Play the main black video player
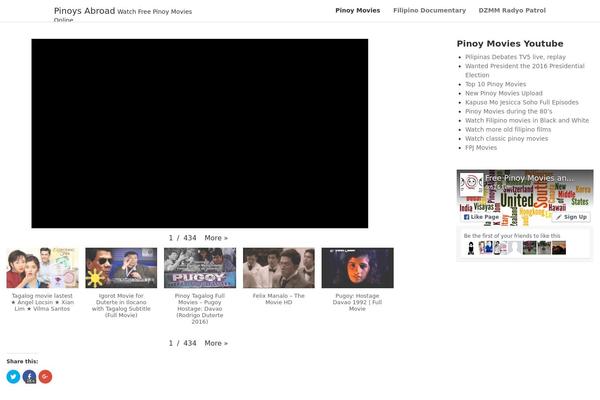 point(200,133)
